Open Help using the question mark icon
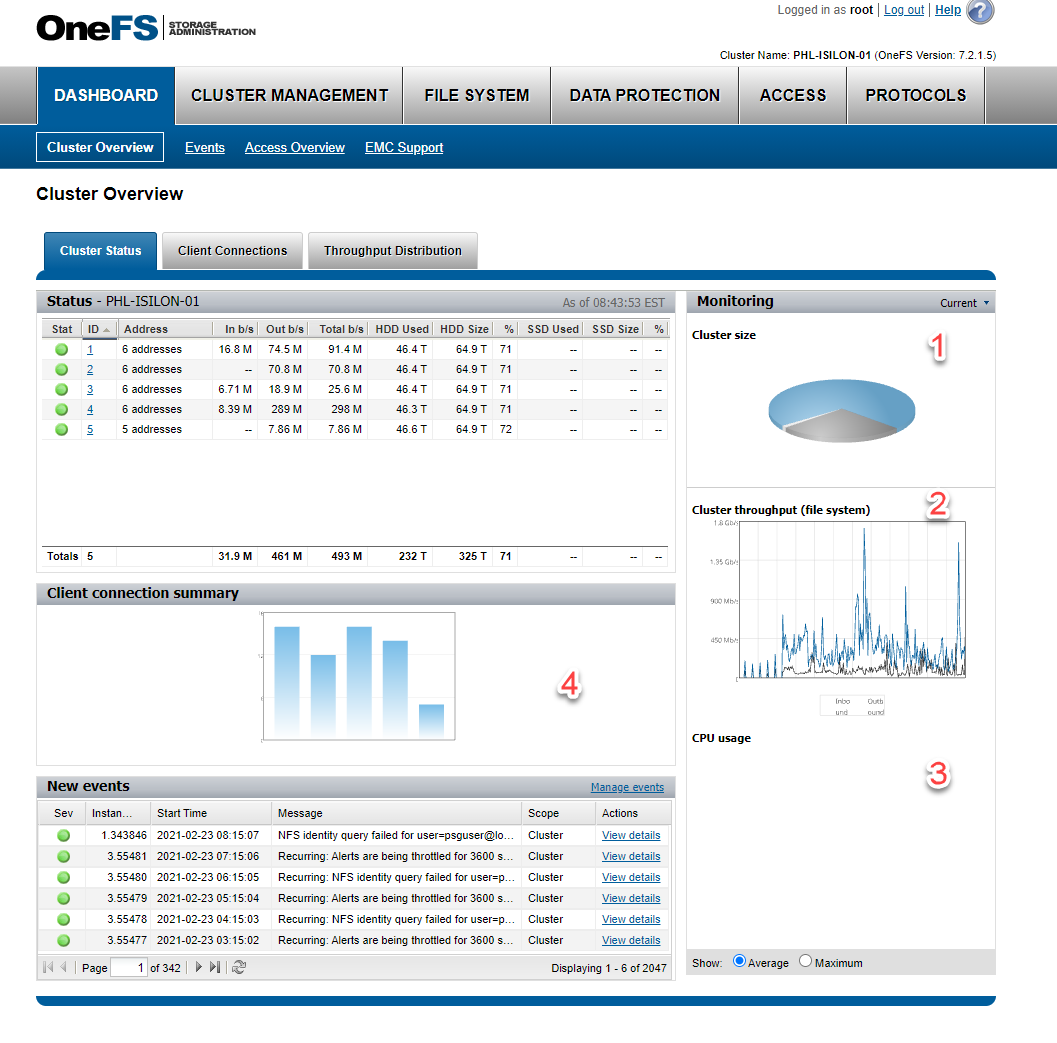The height and width of the screenshot is (1043, 1057). pyautogui.click(x=978, y=12)
